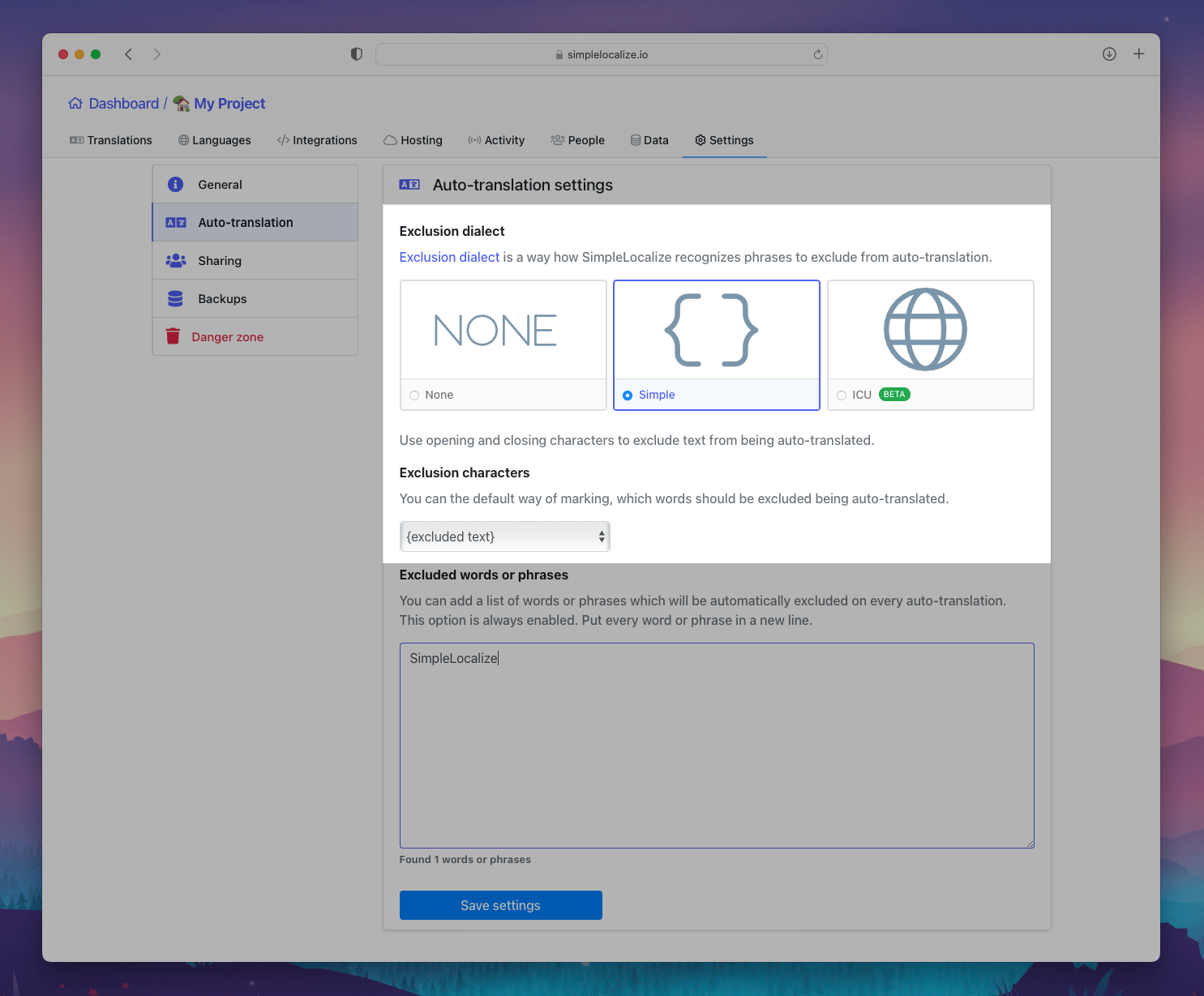
Task: Click the BETA badge next to ICU
Action: 894,395
